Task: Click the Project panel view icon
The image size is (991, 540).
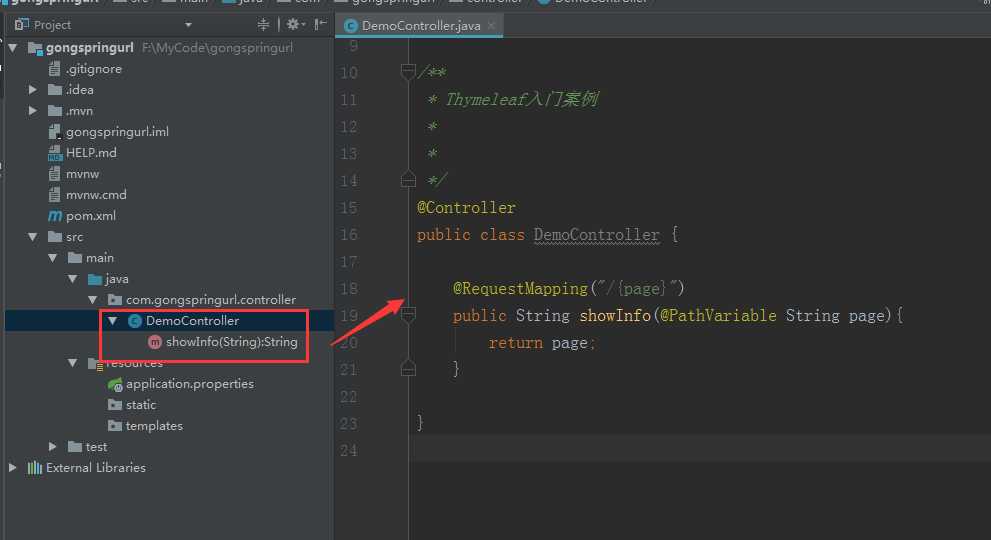Action: (x=21, y=25)
